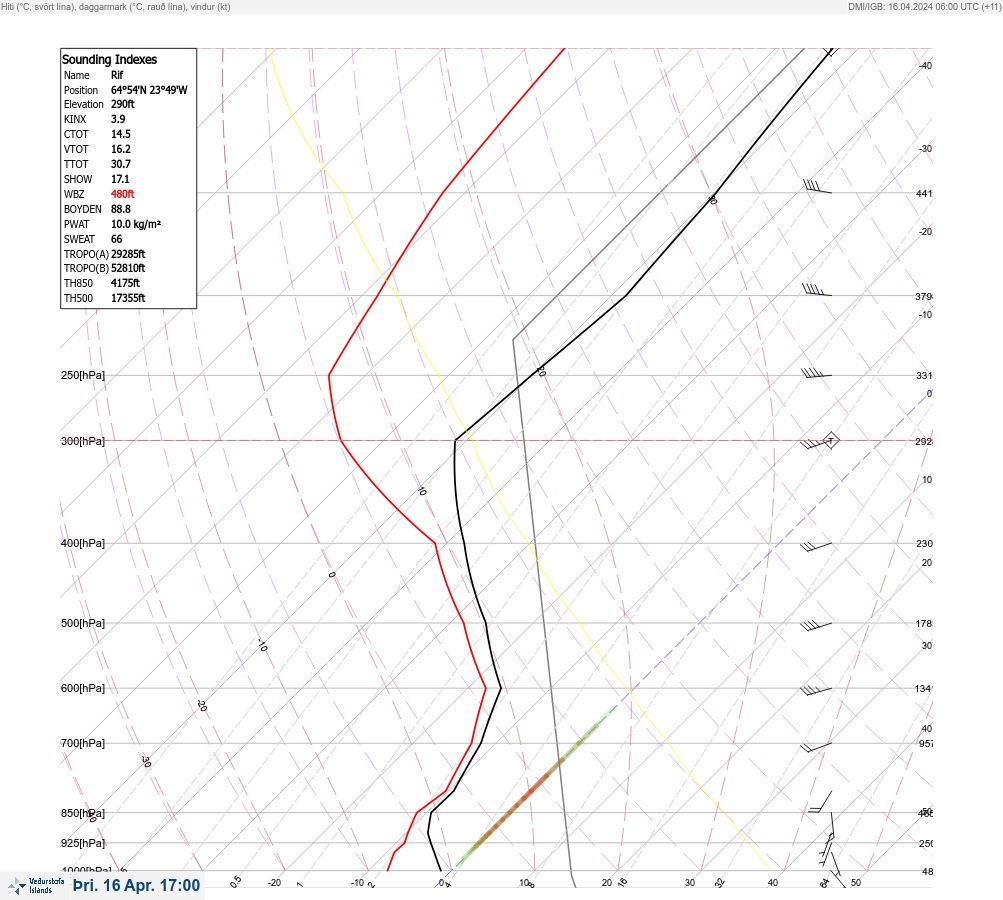This screenshot has height=900, width=1003.
Task: Click the BOYDEN value 88.8
Action: (x=121, y=209)
